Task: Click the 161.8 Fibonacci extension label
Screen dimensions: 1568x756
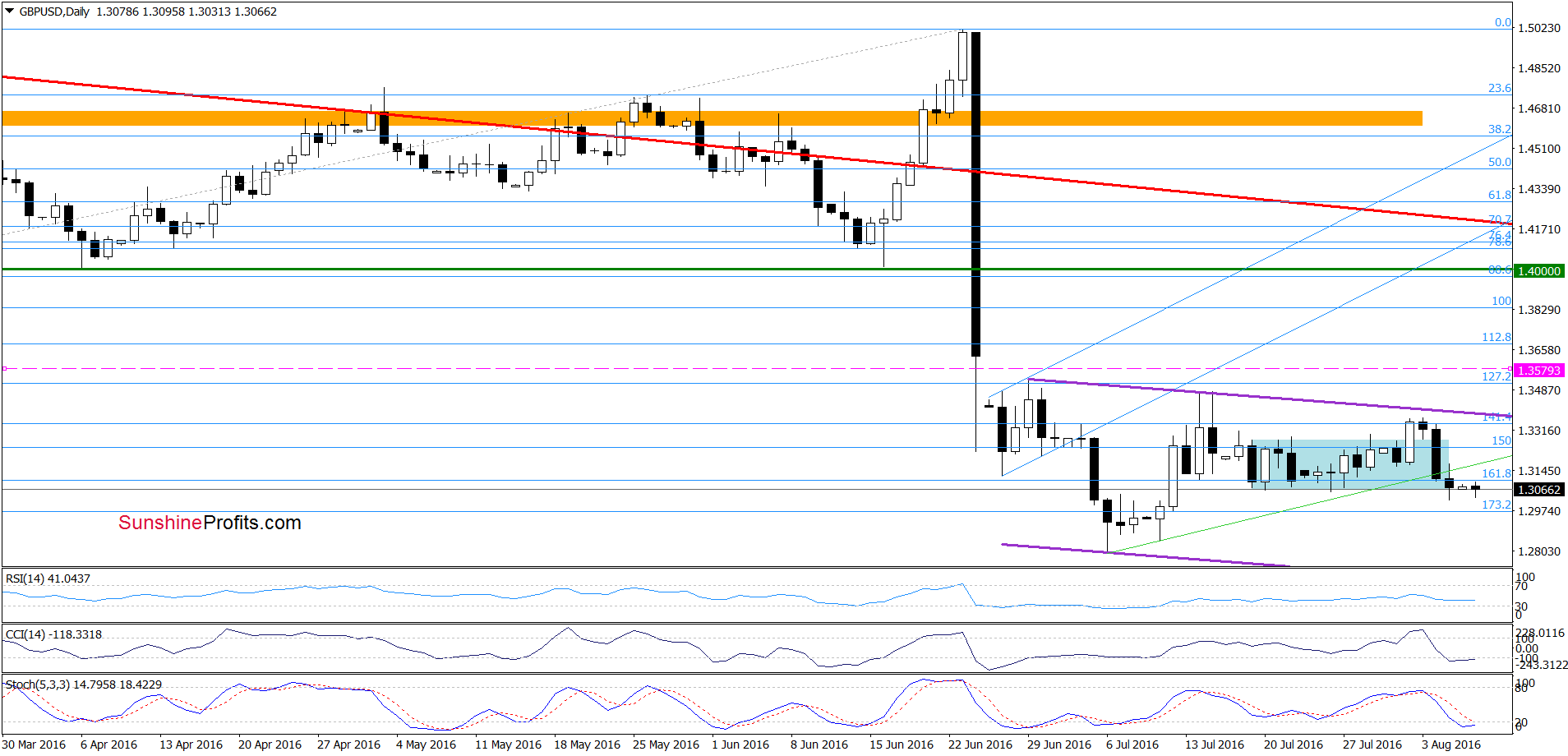Action: tap(1497, 473)
